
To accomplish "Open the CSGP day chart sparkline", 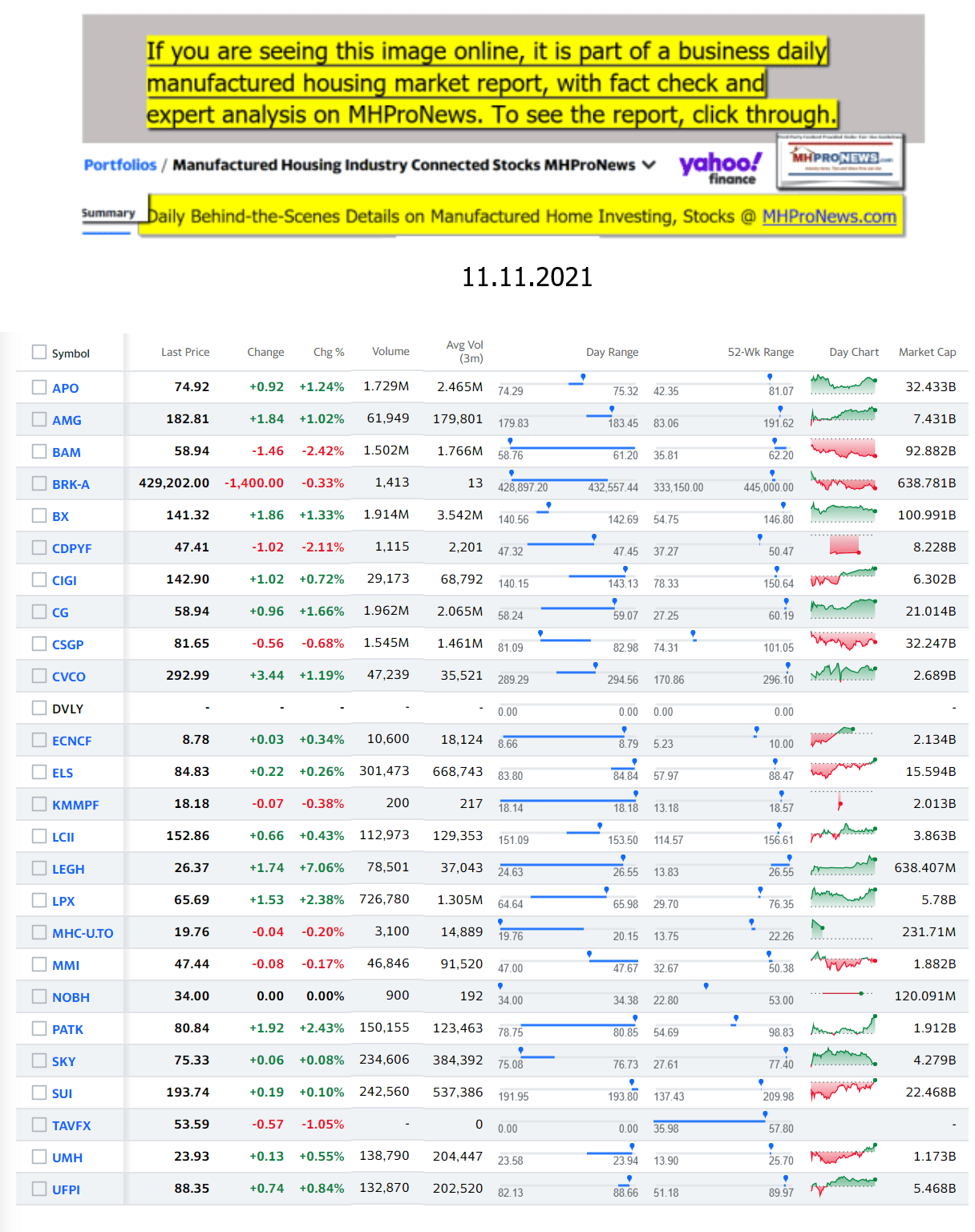I will (x=844, y=641).
